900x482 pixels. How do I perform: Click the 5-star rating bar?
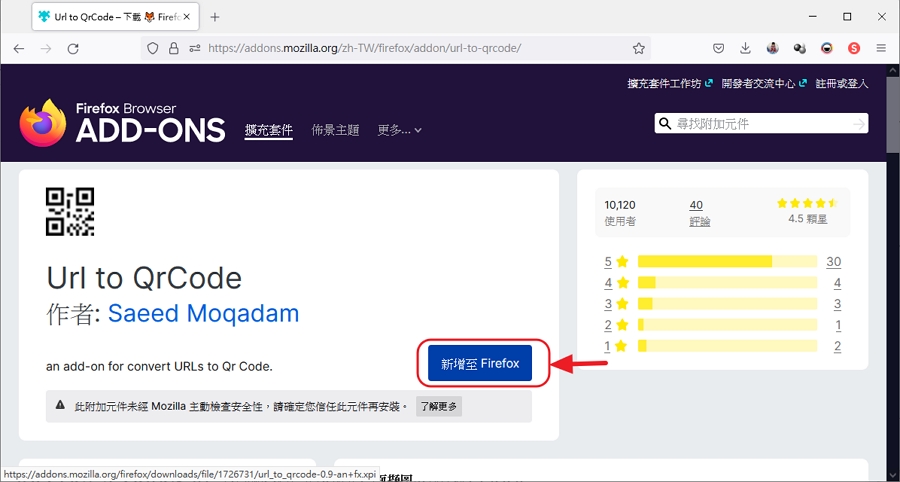[x=727, y=262]
